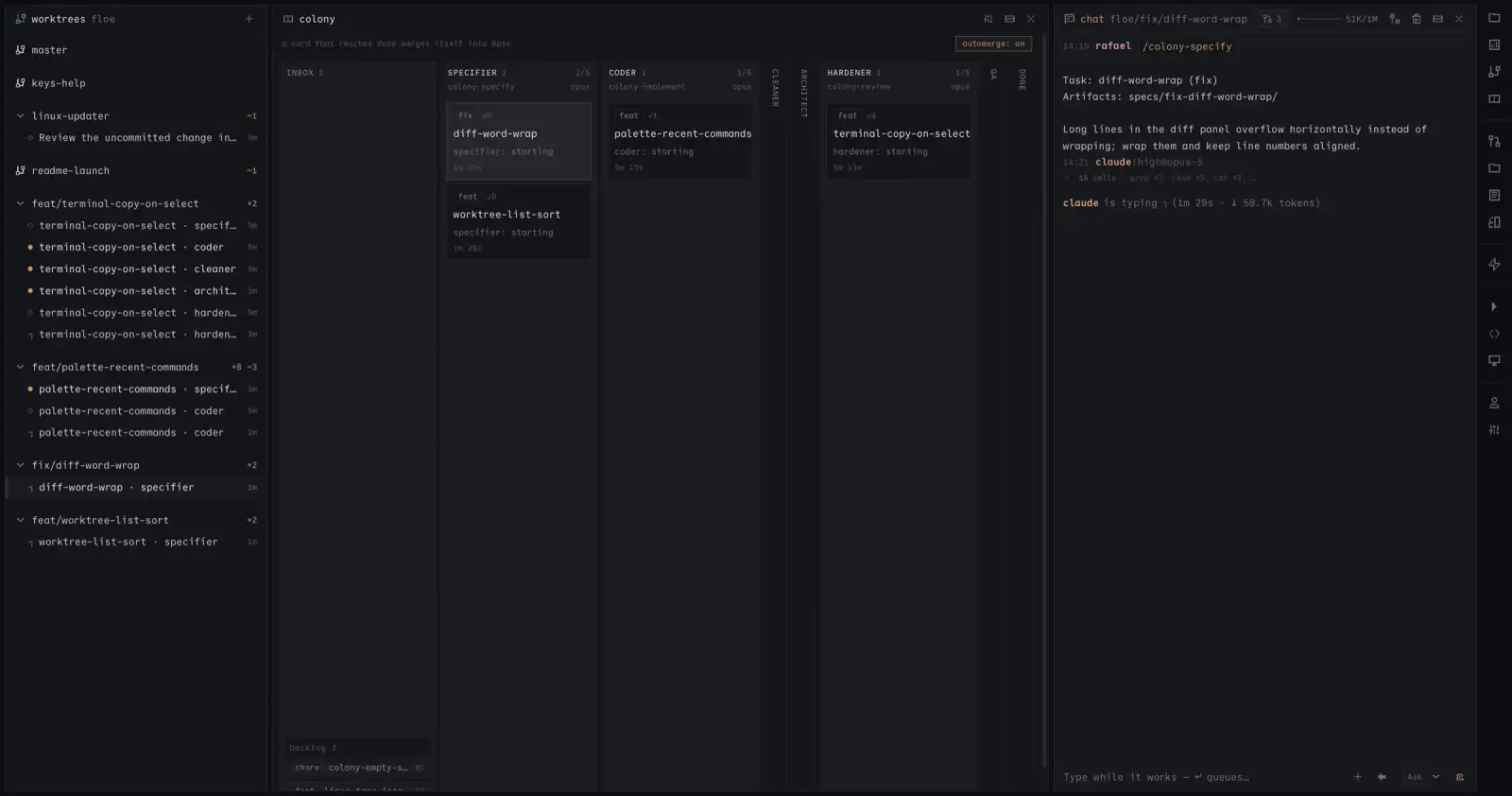Viewport: 1512px width, 796px height.
Task: Add a new worktree with the plus icon
Action: [x=249, y=19]
